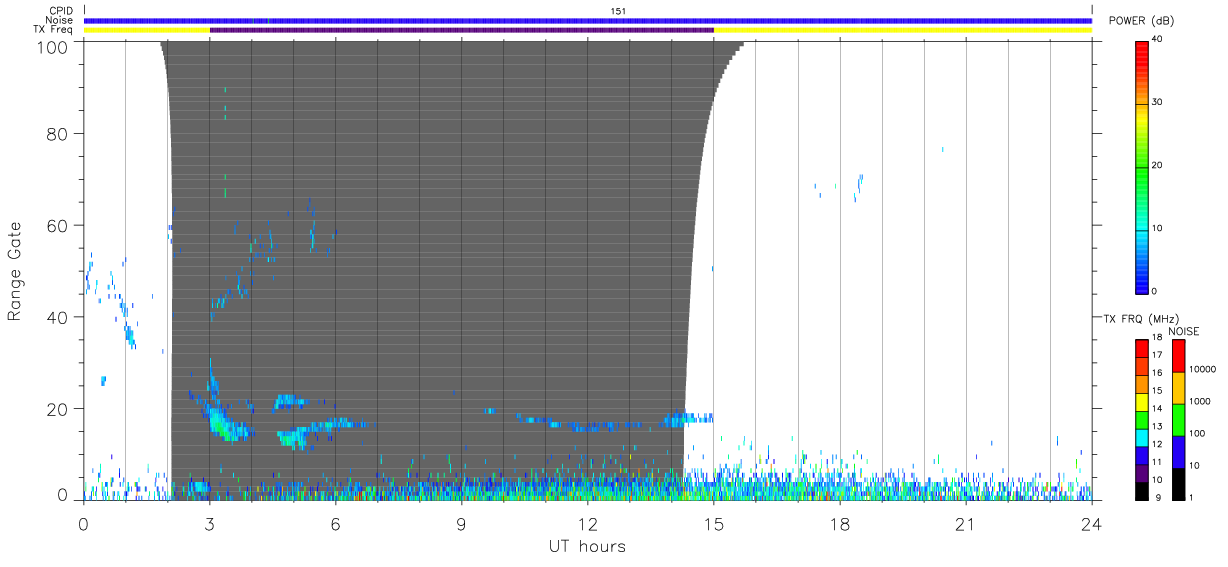Click the 80 tick label on range axis

click(x=59, y=134)
